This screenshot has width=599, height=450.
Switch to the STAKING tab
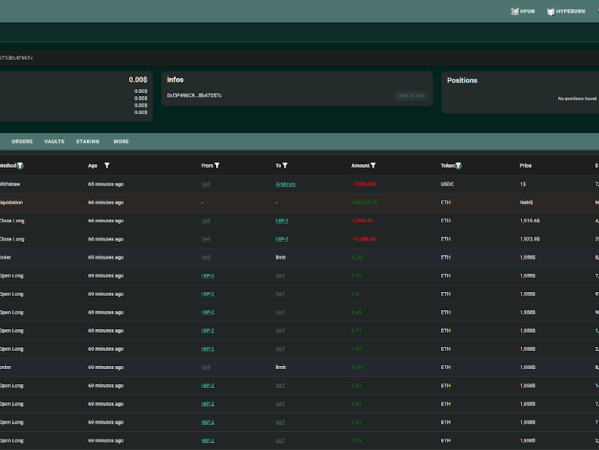88,141
